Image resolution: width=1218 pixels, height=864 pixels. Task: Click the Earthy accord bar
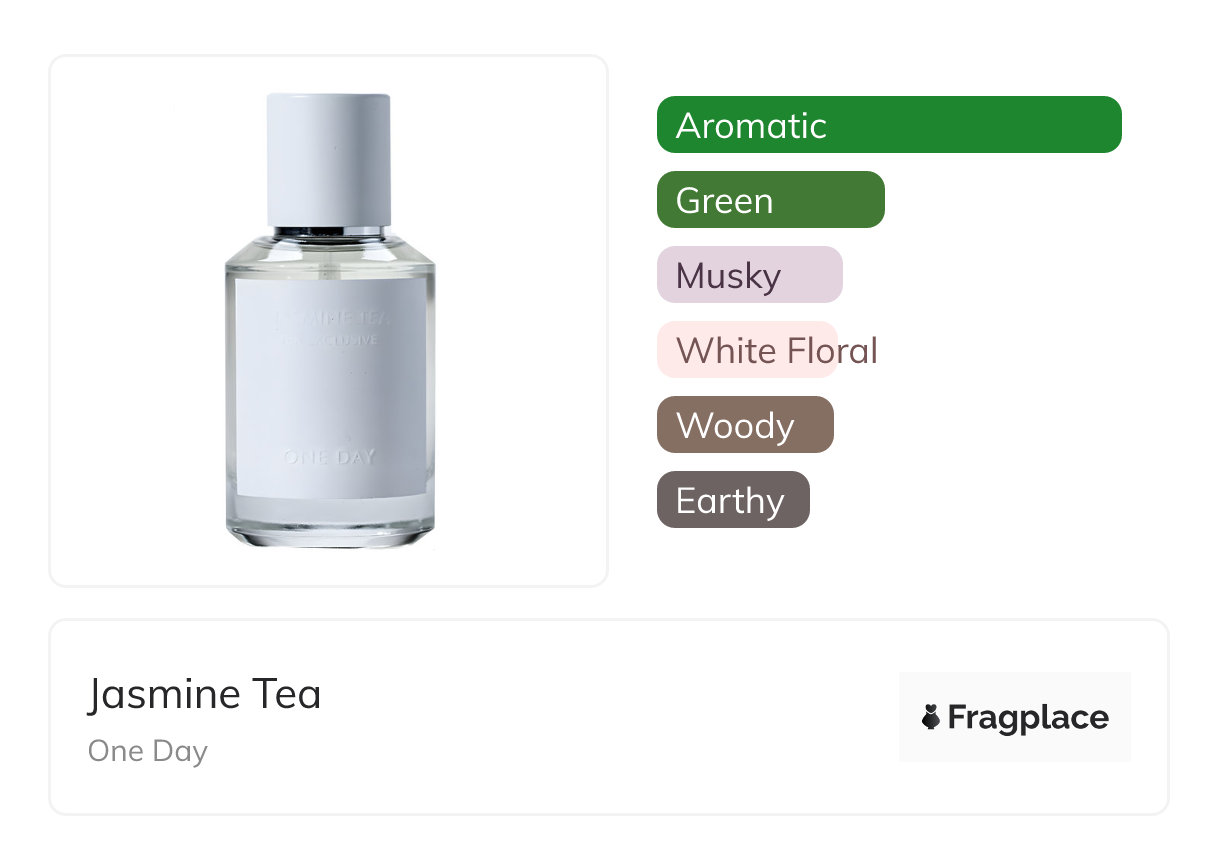[732, 500]
